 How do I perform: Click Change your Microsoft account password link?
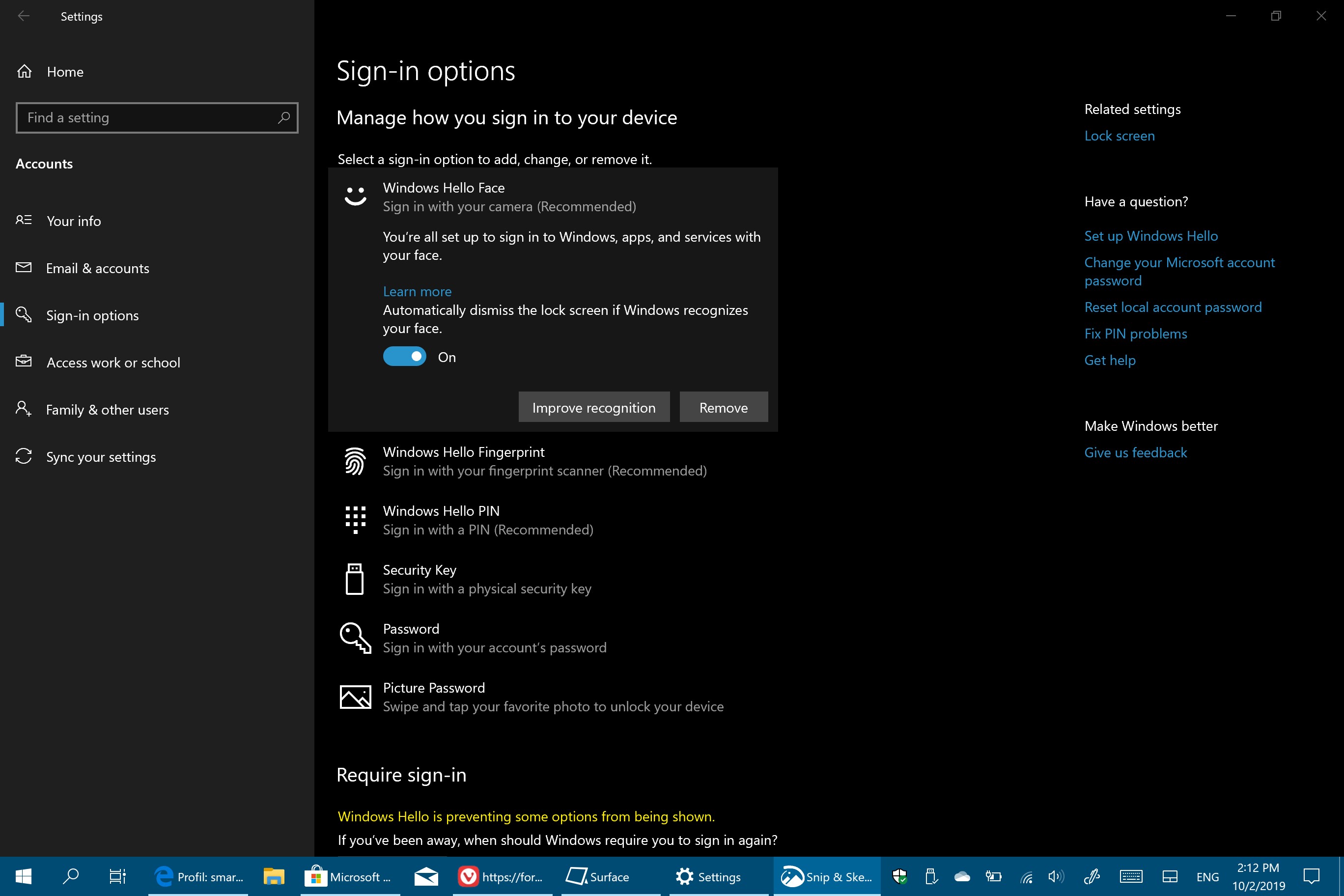tap(1179, 272)
